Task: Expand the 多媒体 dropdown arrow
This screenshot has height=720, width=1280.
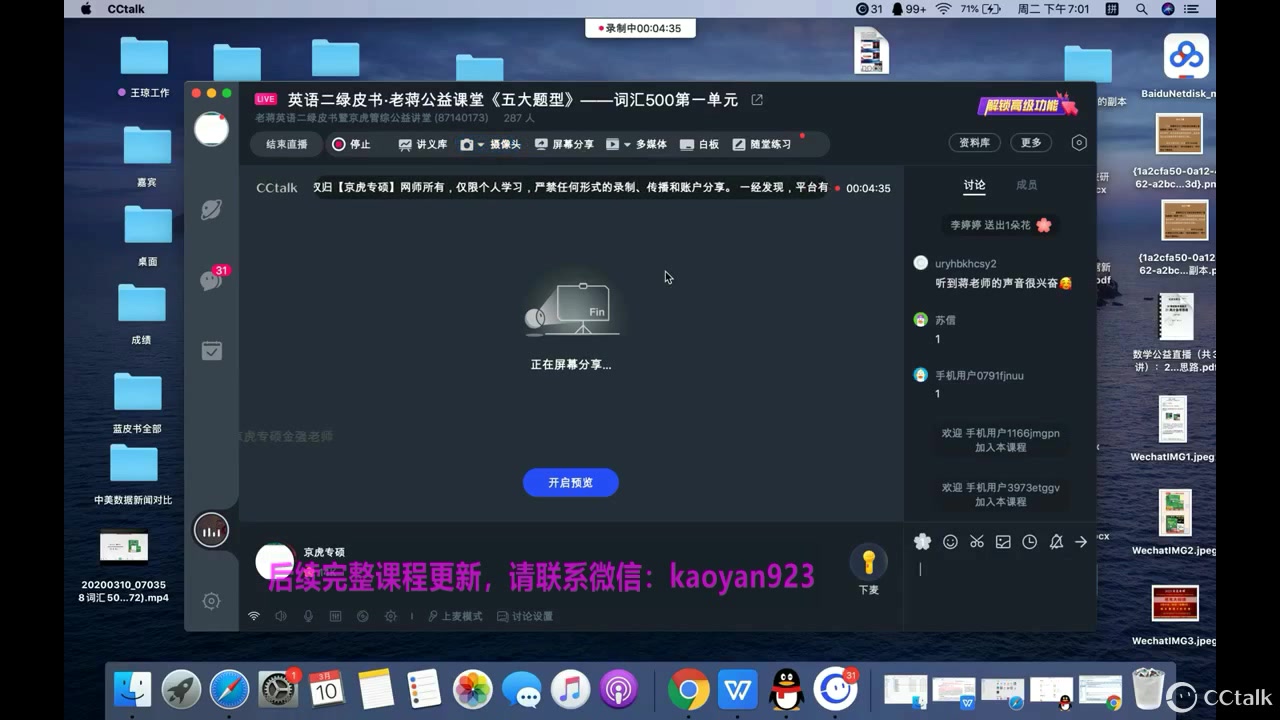Action: pyautogui.click(x=627, y=145)
